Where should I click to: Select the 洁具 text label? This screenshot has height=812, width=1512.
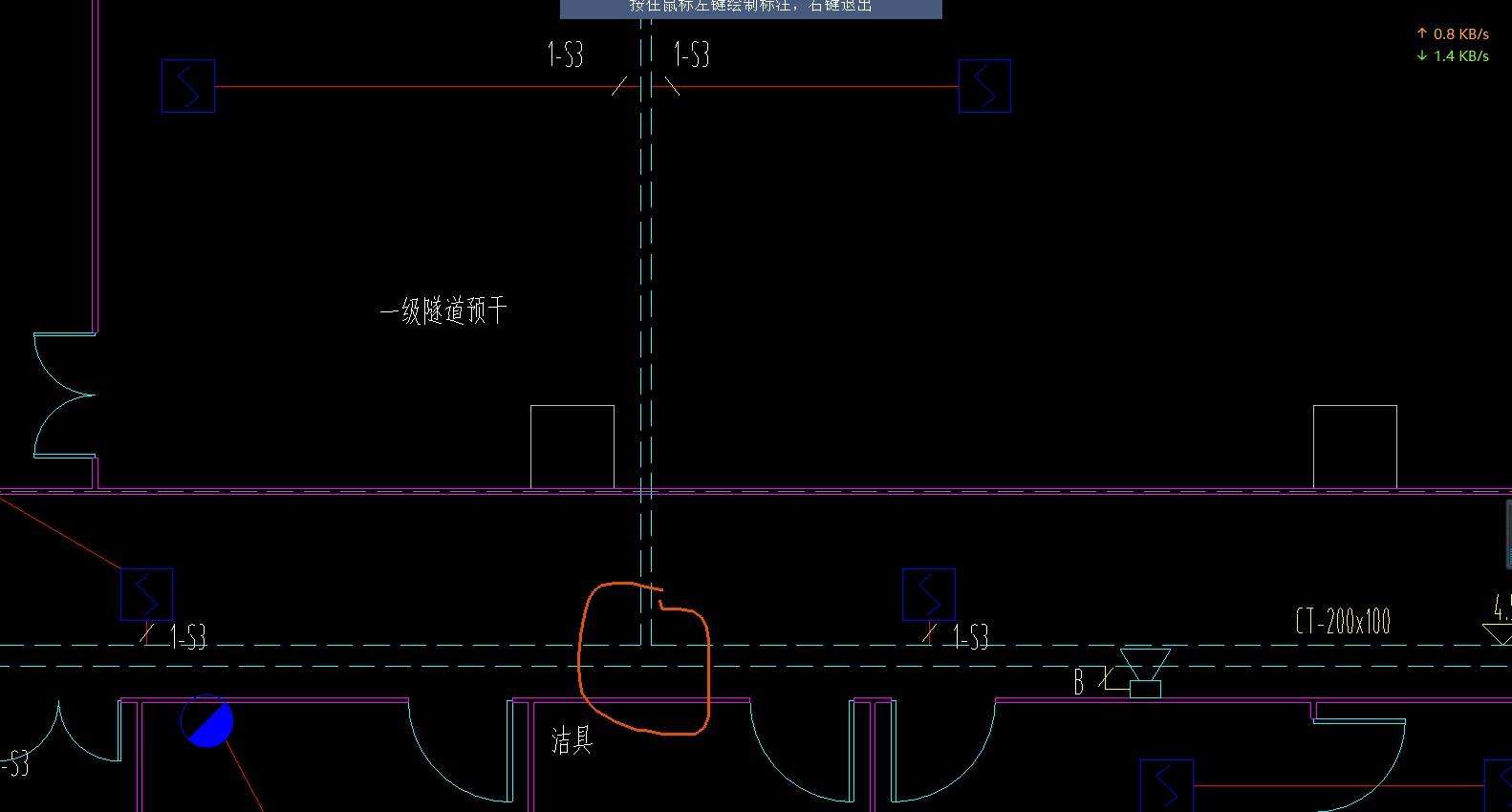pos(572,740)
